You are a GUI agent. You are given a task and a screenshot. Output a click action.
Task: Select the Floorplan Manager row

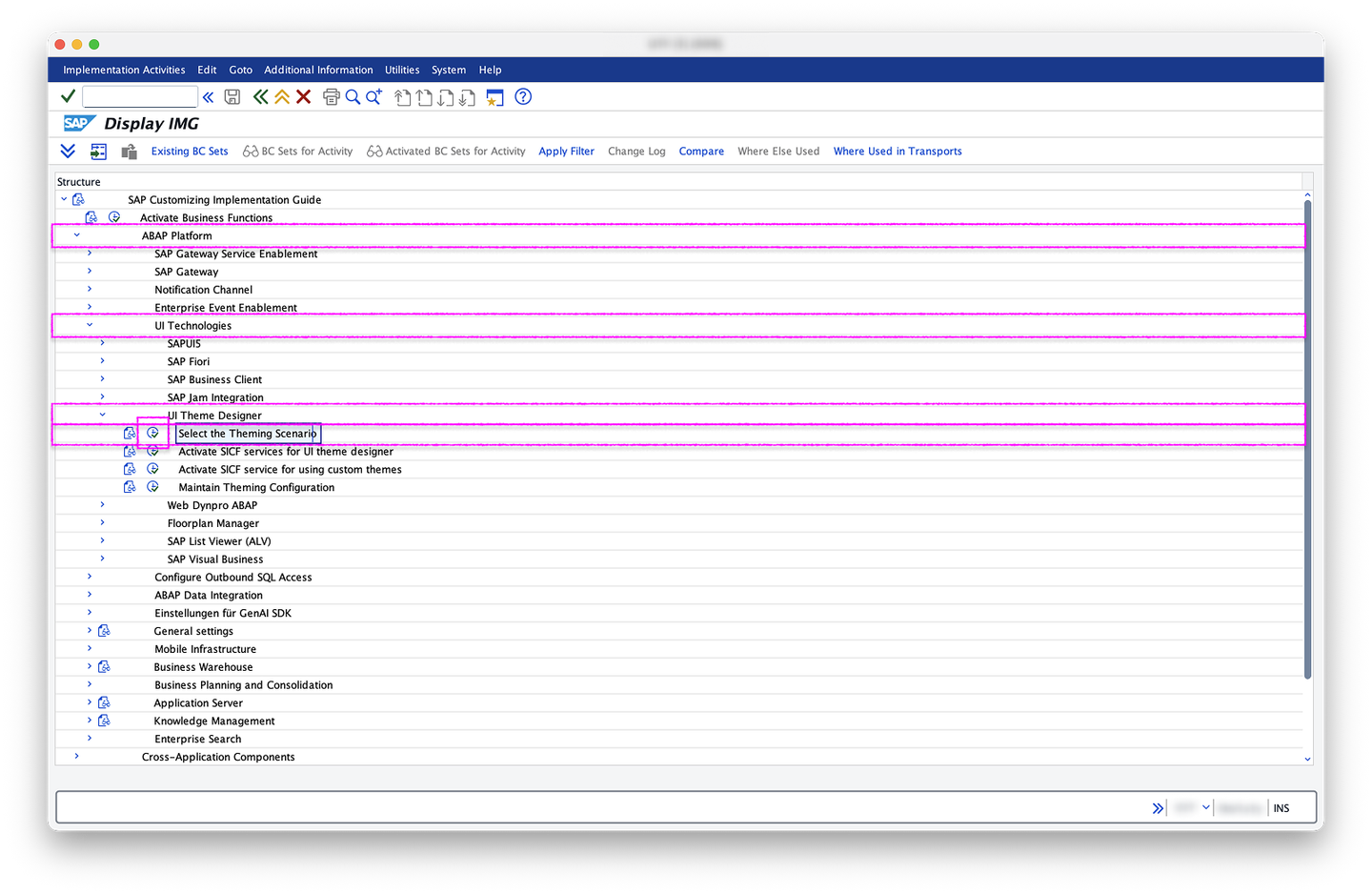679,523
